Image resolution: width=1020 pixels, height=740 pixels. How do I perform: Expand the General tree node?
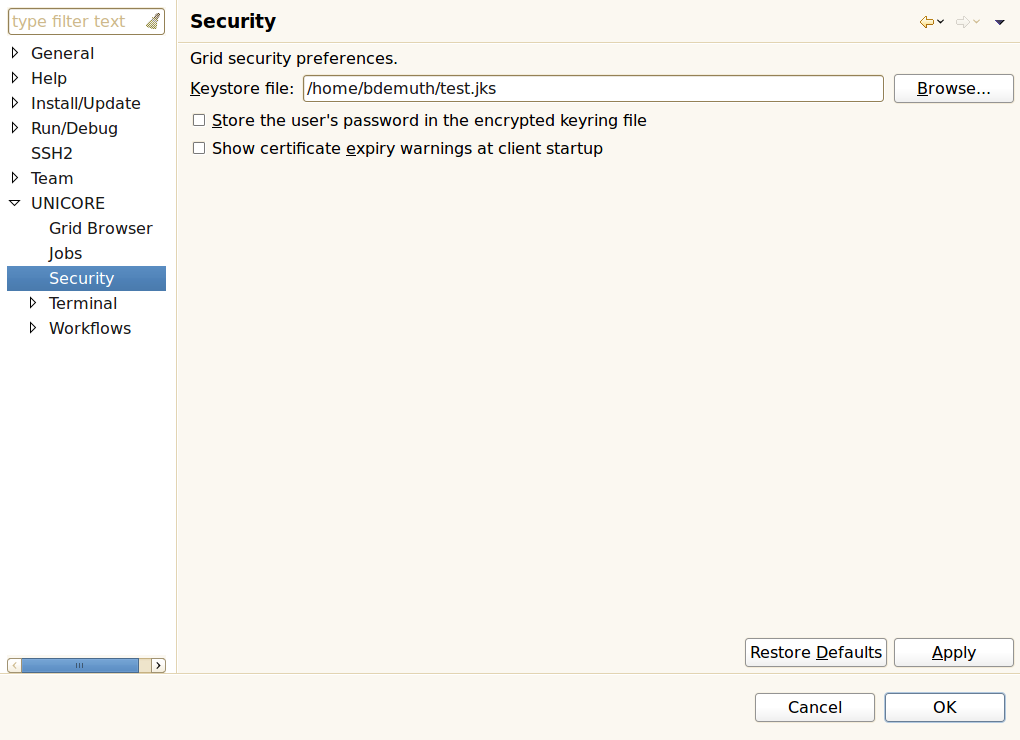[x=15, y=53]
